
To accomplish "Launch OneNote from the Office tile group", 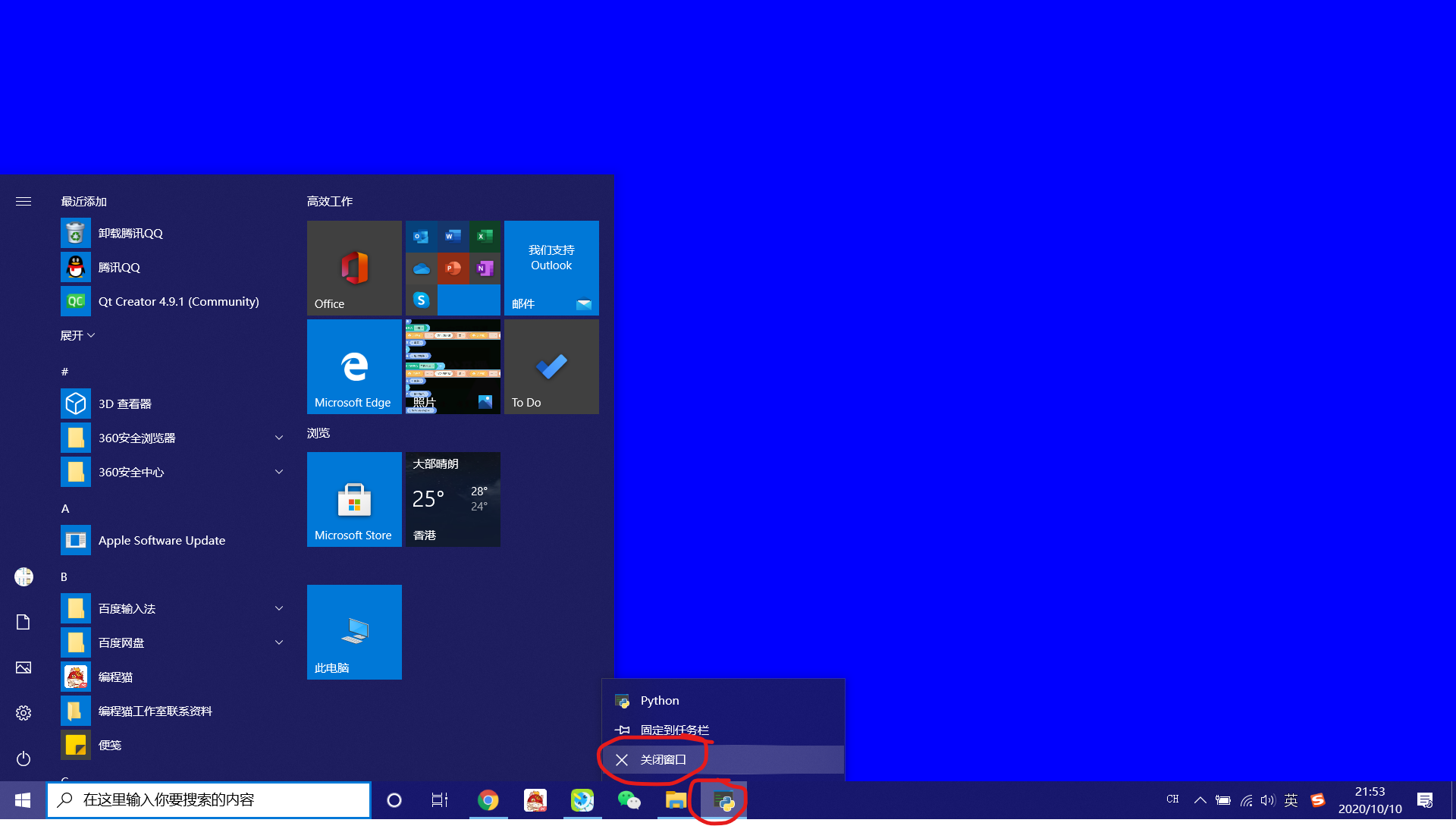I will click(485, 268).
